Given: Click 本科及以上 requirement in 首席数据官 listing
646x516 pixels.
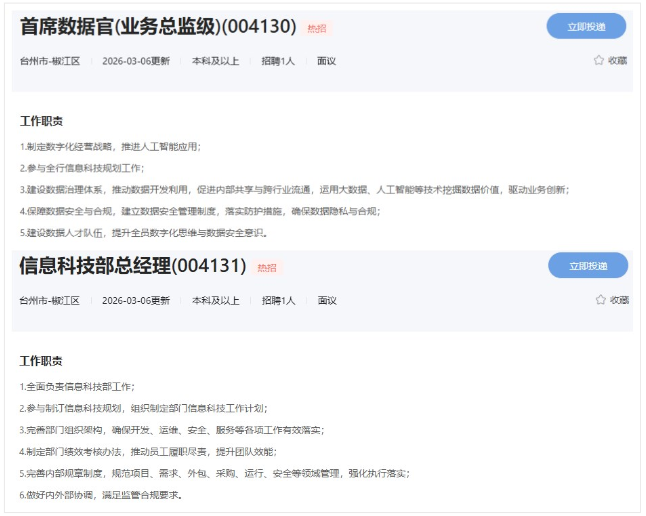Looking at the screenshot, I should (x=215, y=61).
